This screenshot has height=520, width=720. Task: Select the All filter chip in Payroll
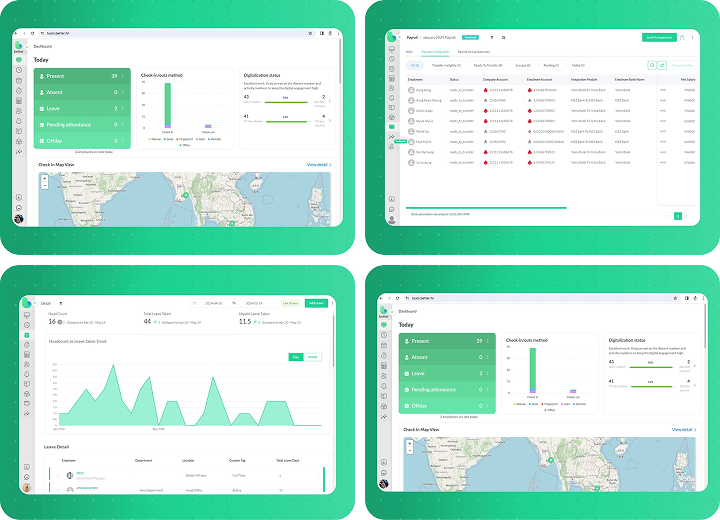pyautogui.click(x=414, y=65)
